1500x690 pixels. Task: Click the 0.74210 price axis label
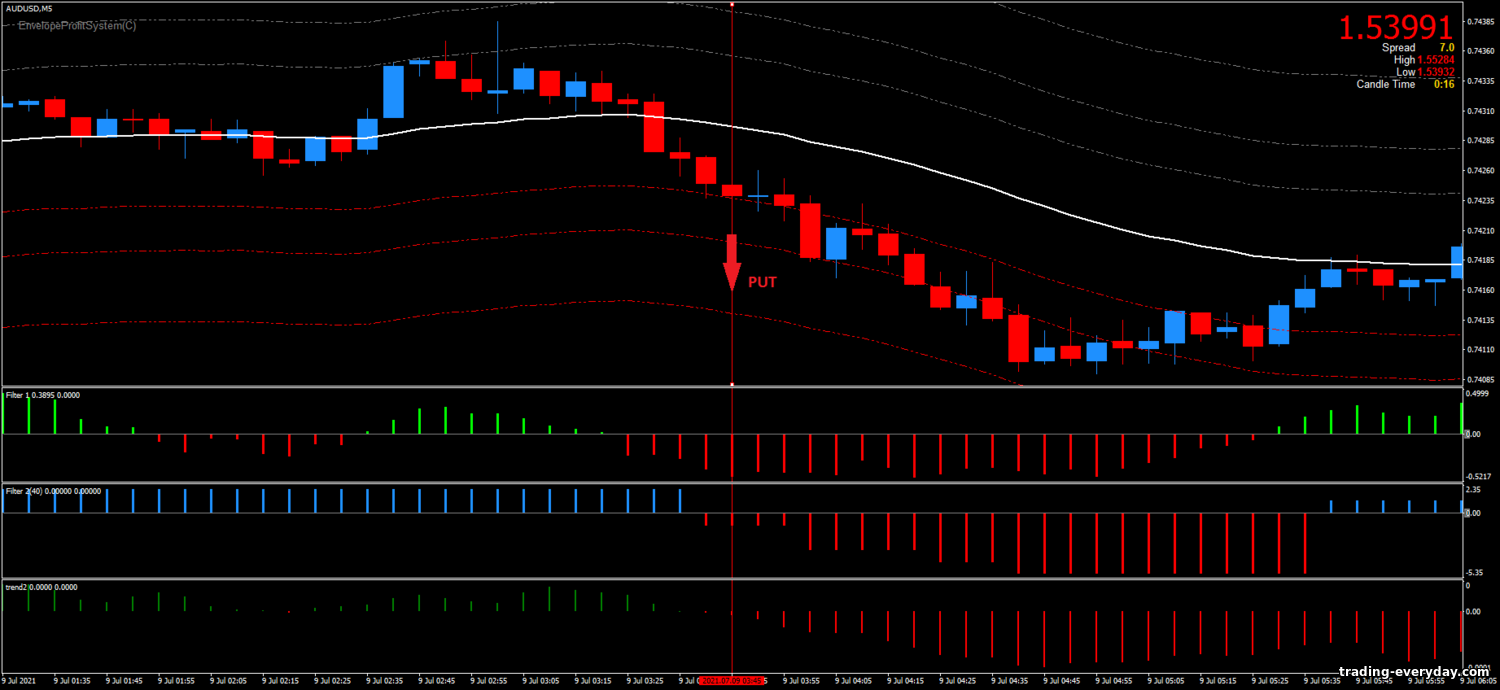click(x=1481, y=230)
